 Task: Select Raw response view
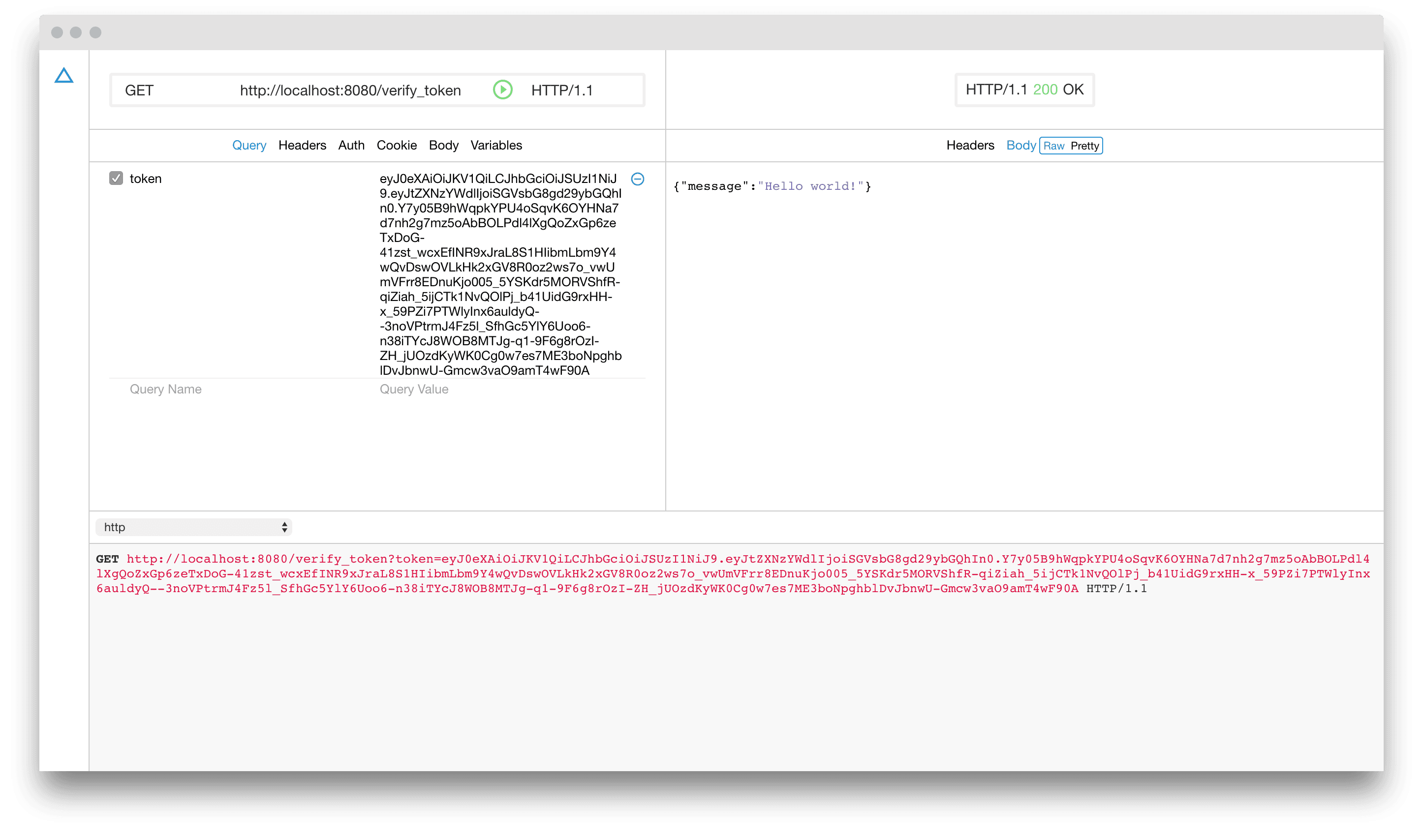point(1054,146)
